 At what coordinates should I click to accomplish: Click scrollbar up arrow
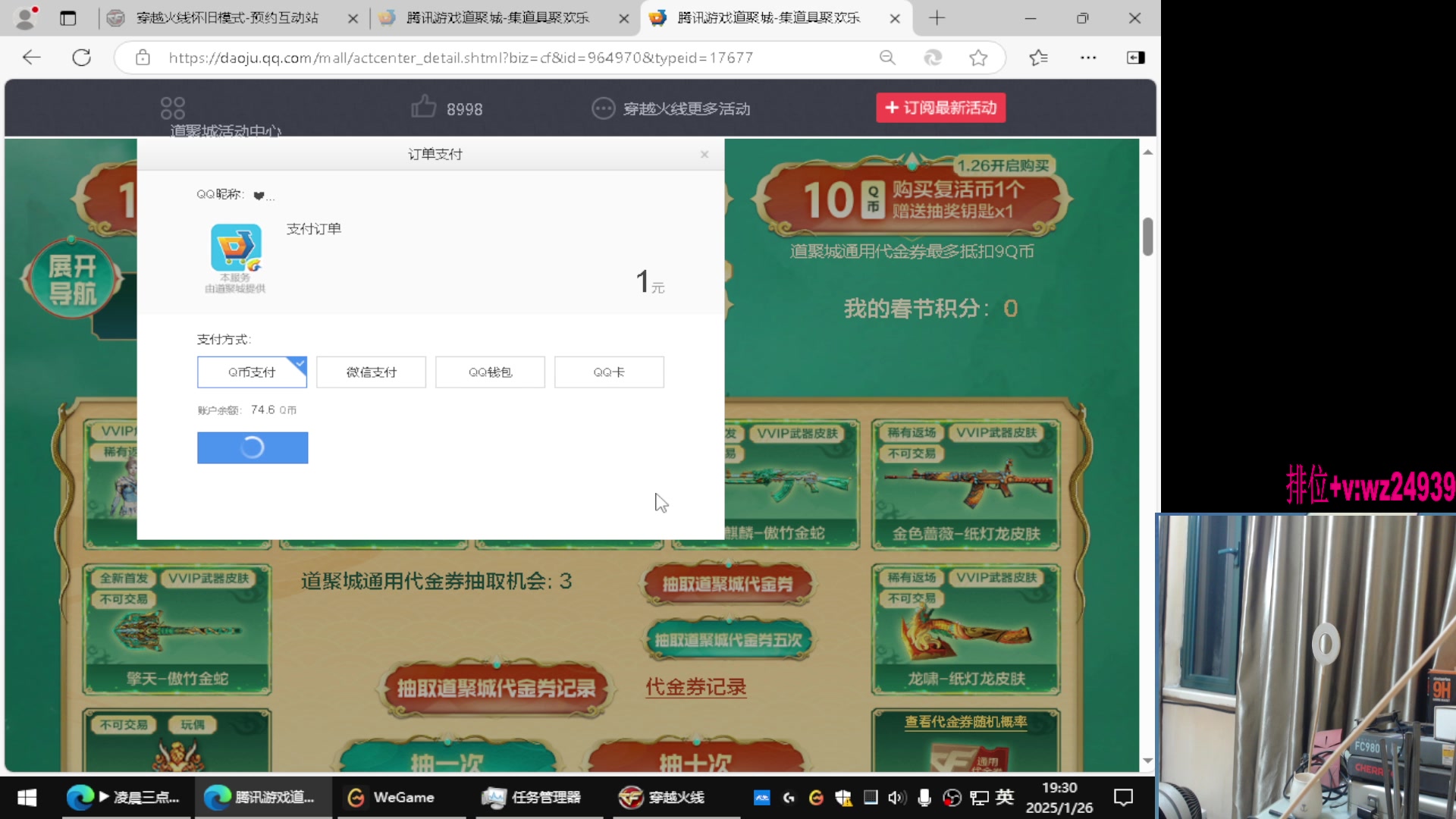[1148, 152]
